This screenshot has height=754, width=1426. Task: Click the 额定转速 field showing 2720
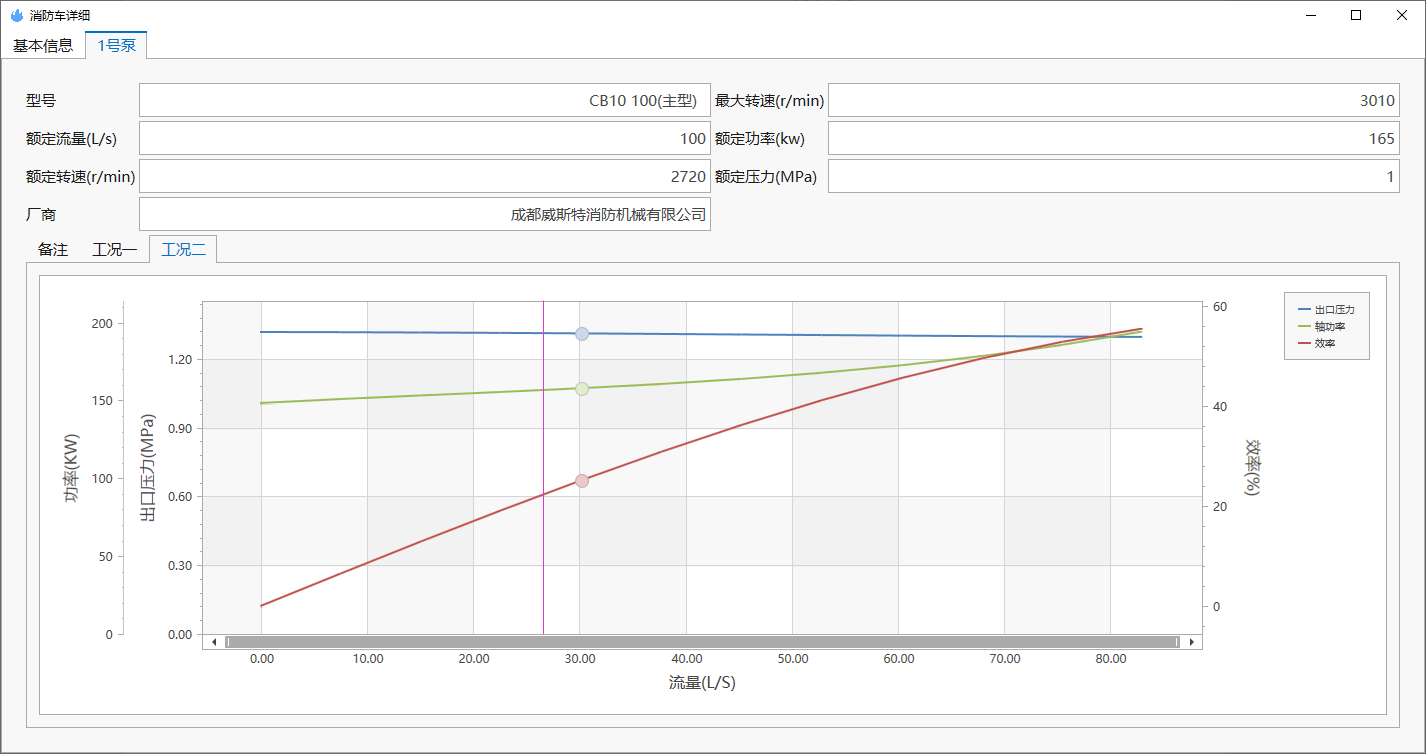coord(425,176)
